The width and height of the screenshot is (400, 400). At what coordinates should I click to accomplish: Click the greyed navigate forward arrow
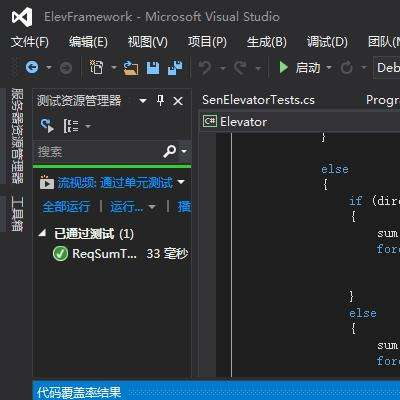click(66, 68)
